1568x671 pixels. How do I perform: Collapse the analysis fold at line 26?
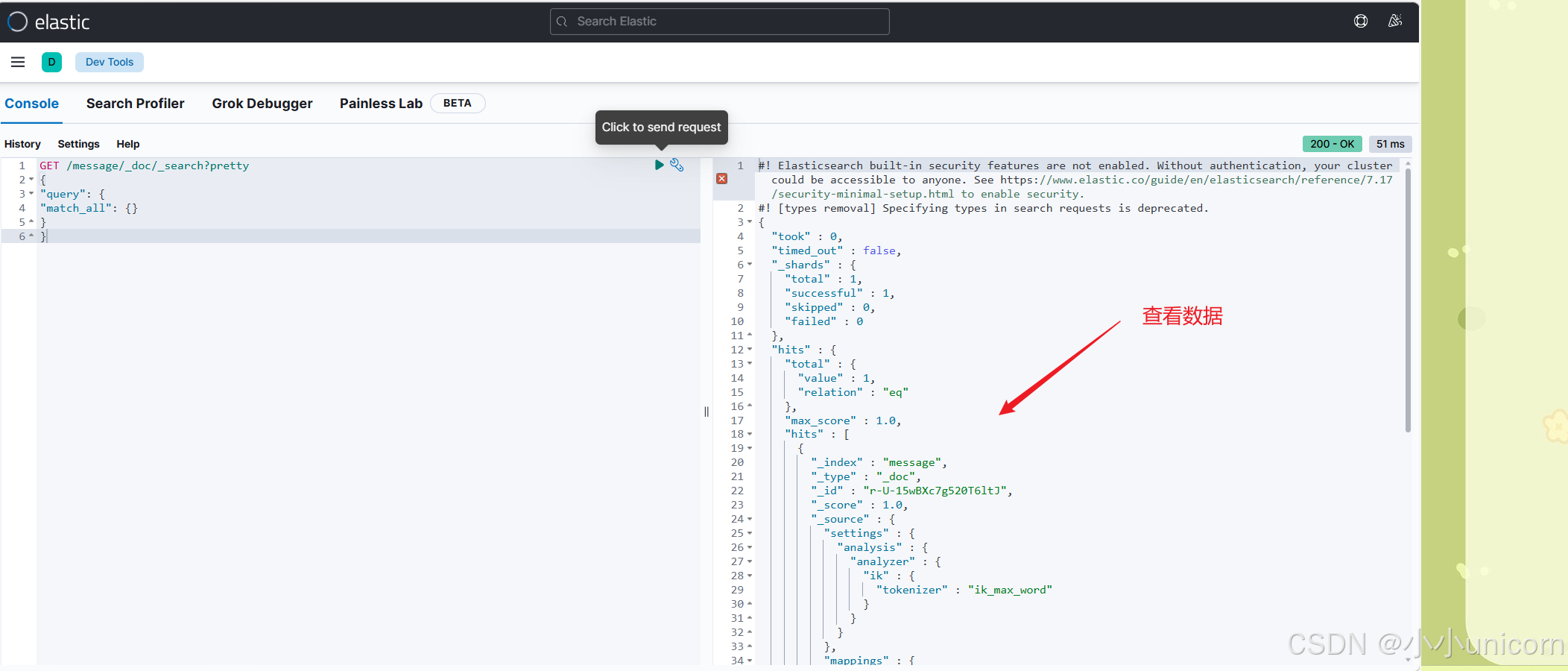(x=750, y=547)
